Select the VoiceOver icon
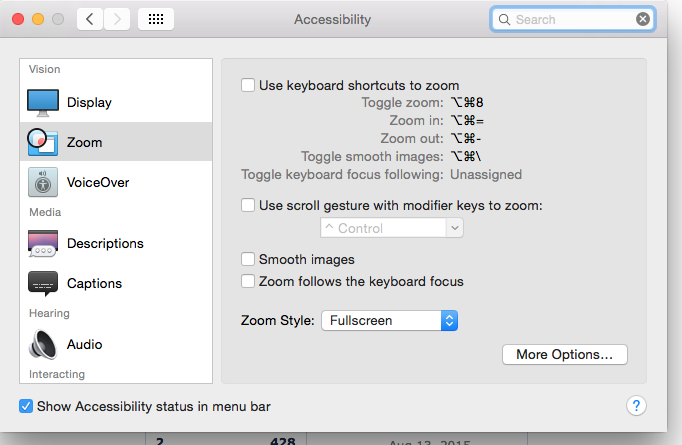The width and height of the screenshot is (682, 445). [x=43, y=182]
